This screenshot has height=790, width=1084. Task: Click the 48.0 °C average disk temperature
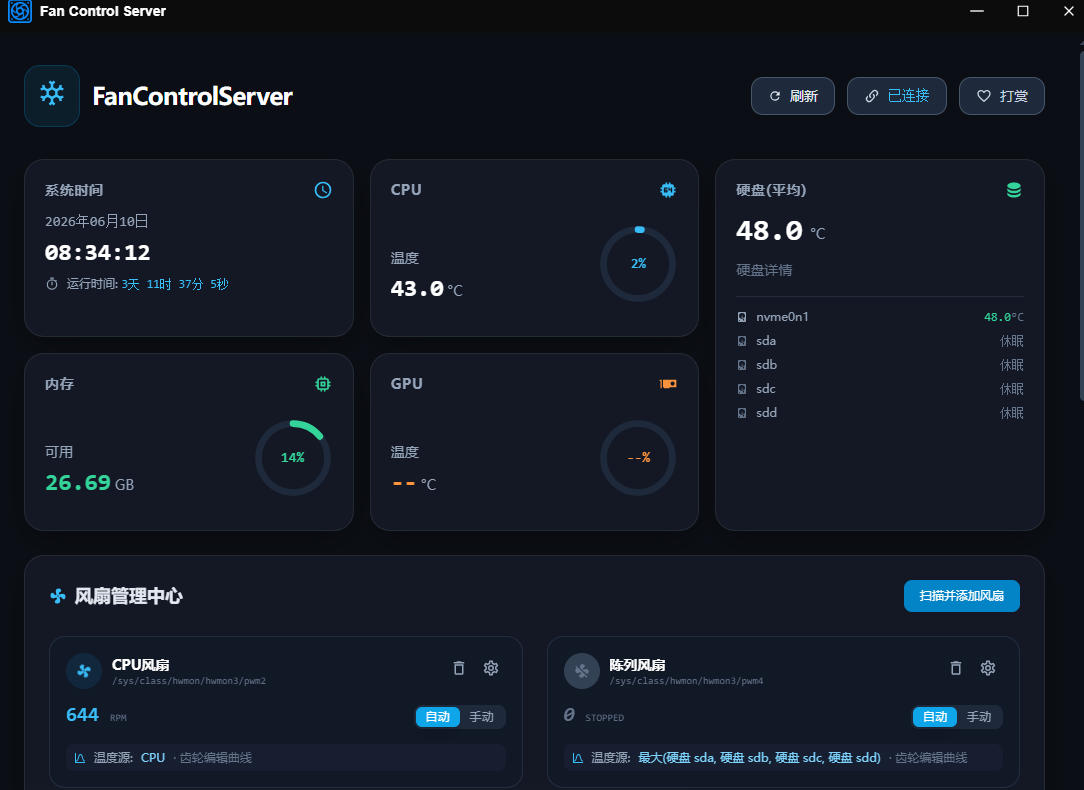pos(781,231)
